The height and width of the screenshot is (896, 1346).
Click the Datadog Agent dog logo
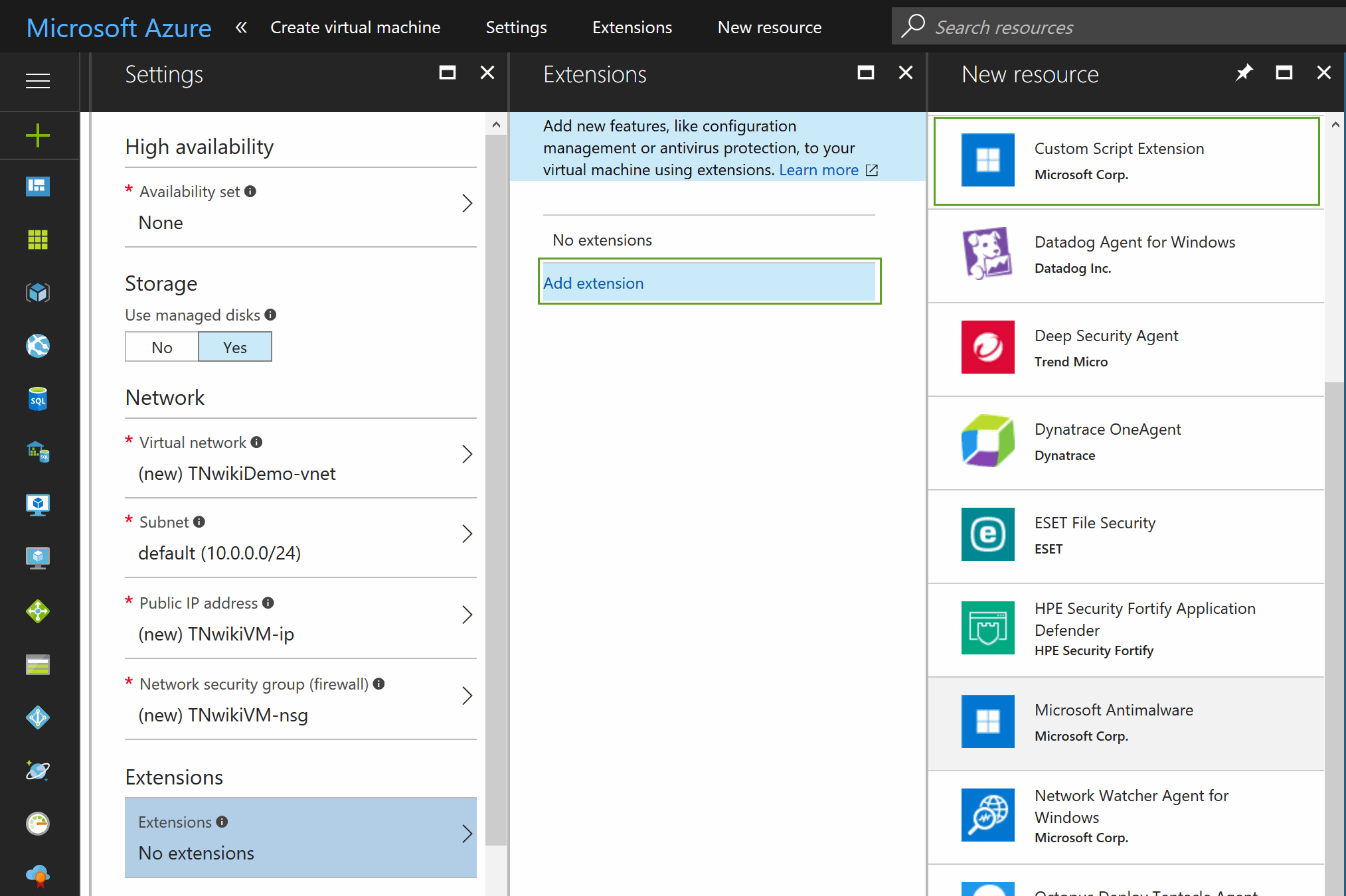tap(987, 254)
